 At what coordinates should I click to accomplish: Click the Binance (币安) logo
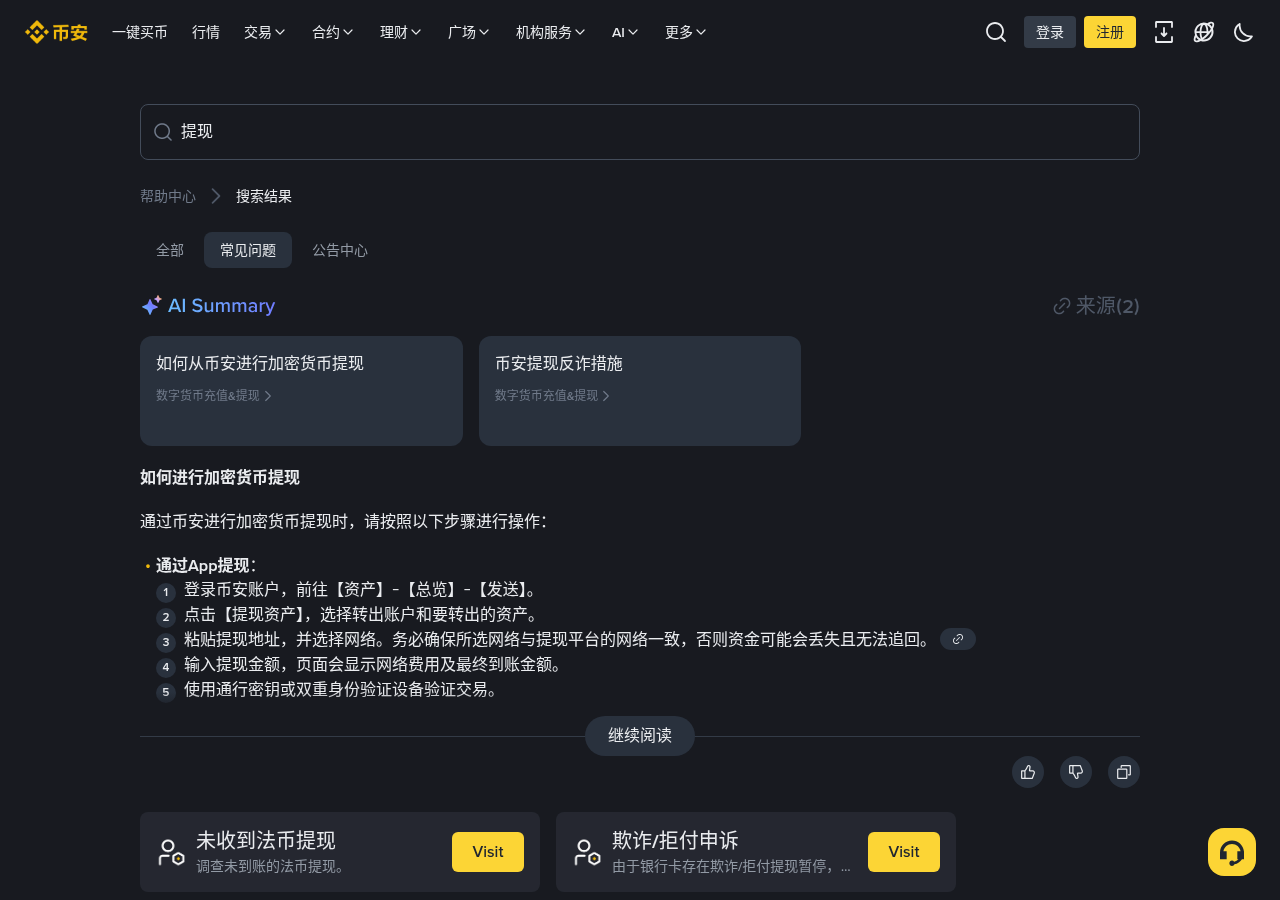coord(56,32)
